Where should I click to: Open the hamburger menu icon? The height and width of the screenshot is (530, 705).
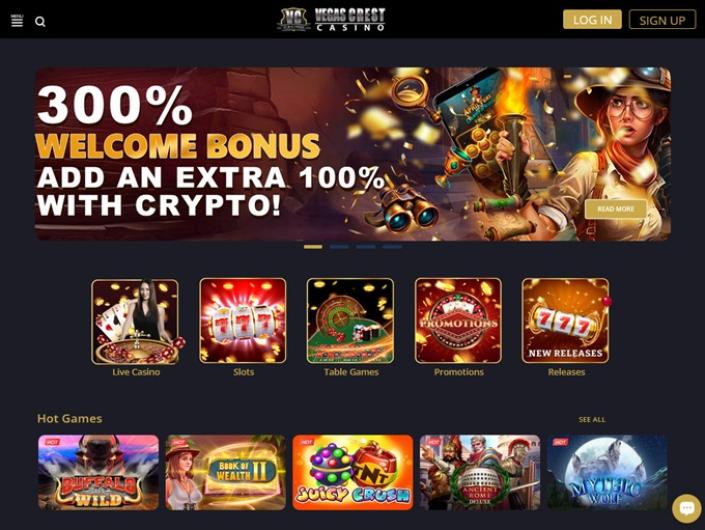click(x=17, y=21)
